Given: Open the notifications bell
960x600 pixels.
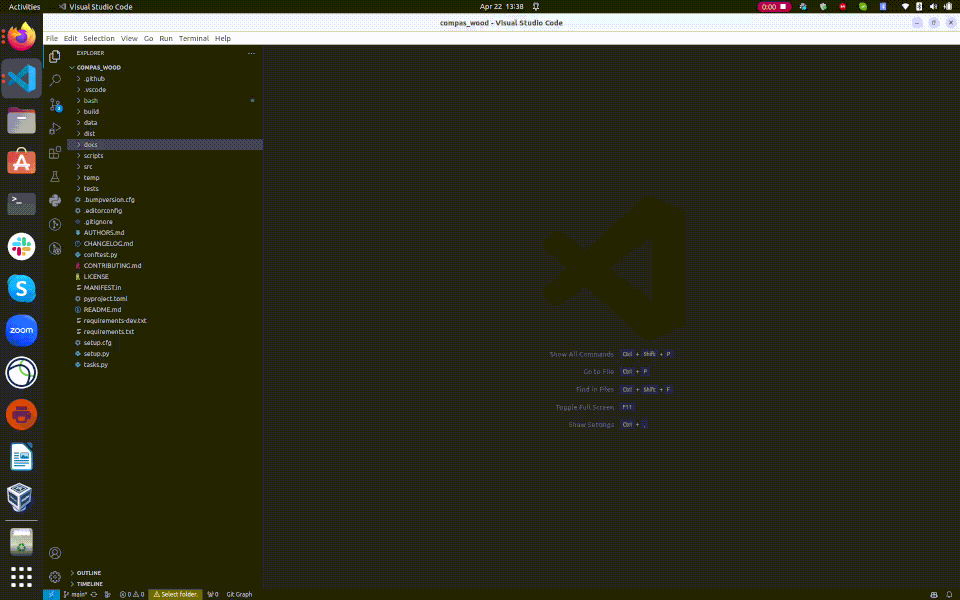Looking at the screenshot, I should 951,594.
